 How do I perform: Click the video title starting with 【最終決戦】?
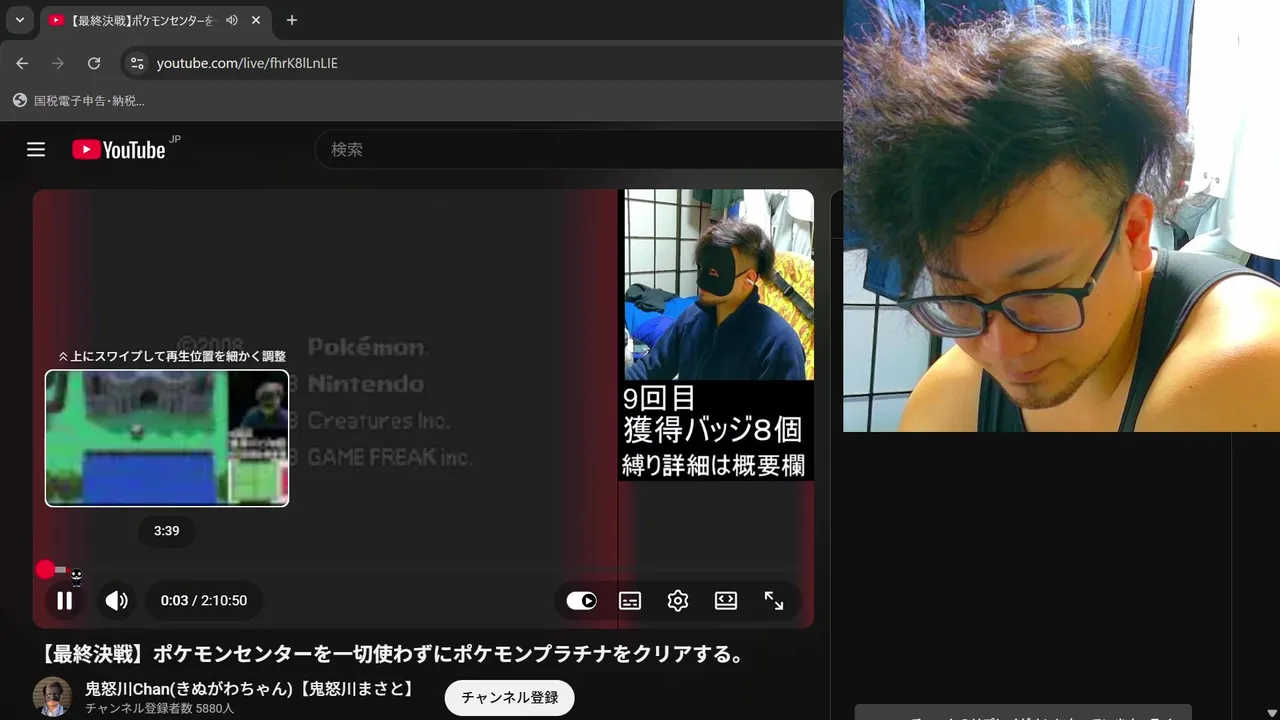(x=394, y=654)
